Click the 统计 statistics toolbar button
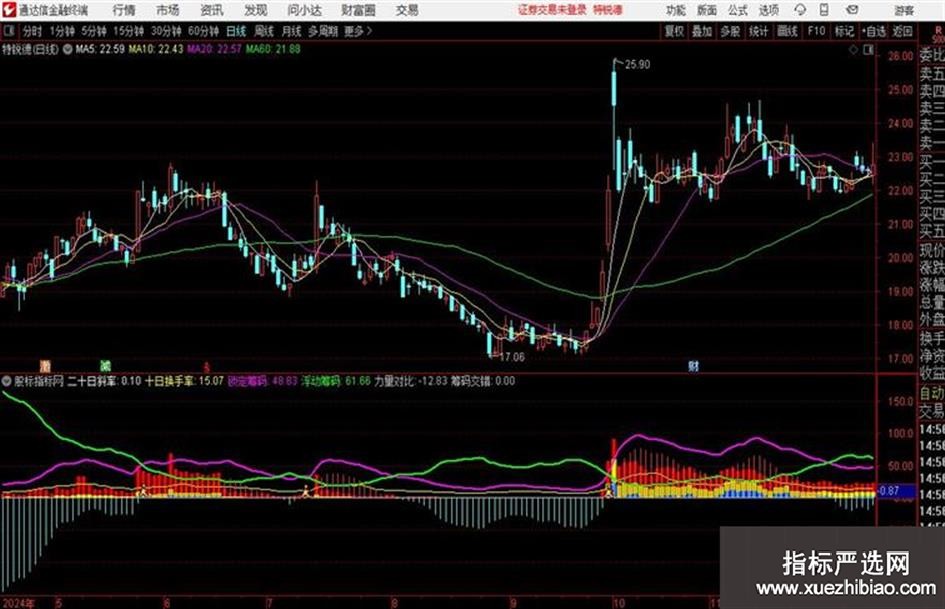945x609 pixels. (759, 31)
